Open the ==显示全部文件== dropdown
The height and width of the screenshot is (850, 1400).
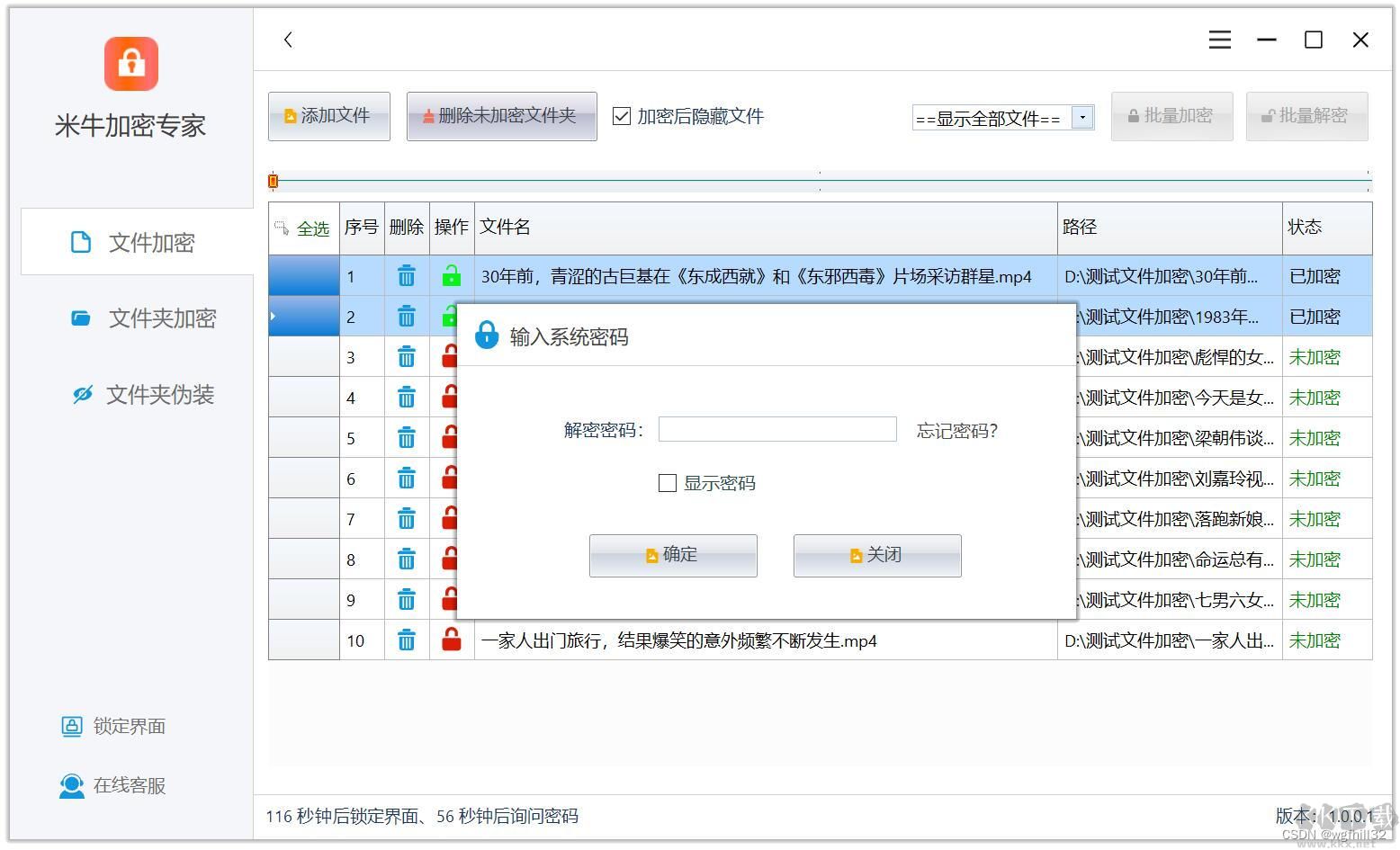1082,117
